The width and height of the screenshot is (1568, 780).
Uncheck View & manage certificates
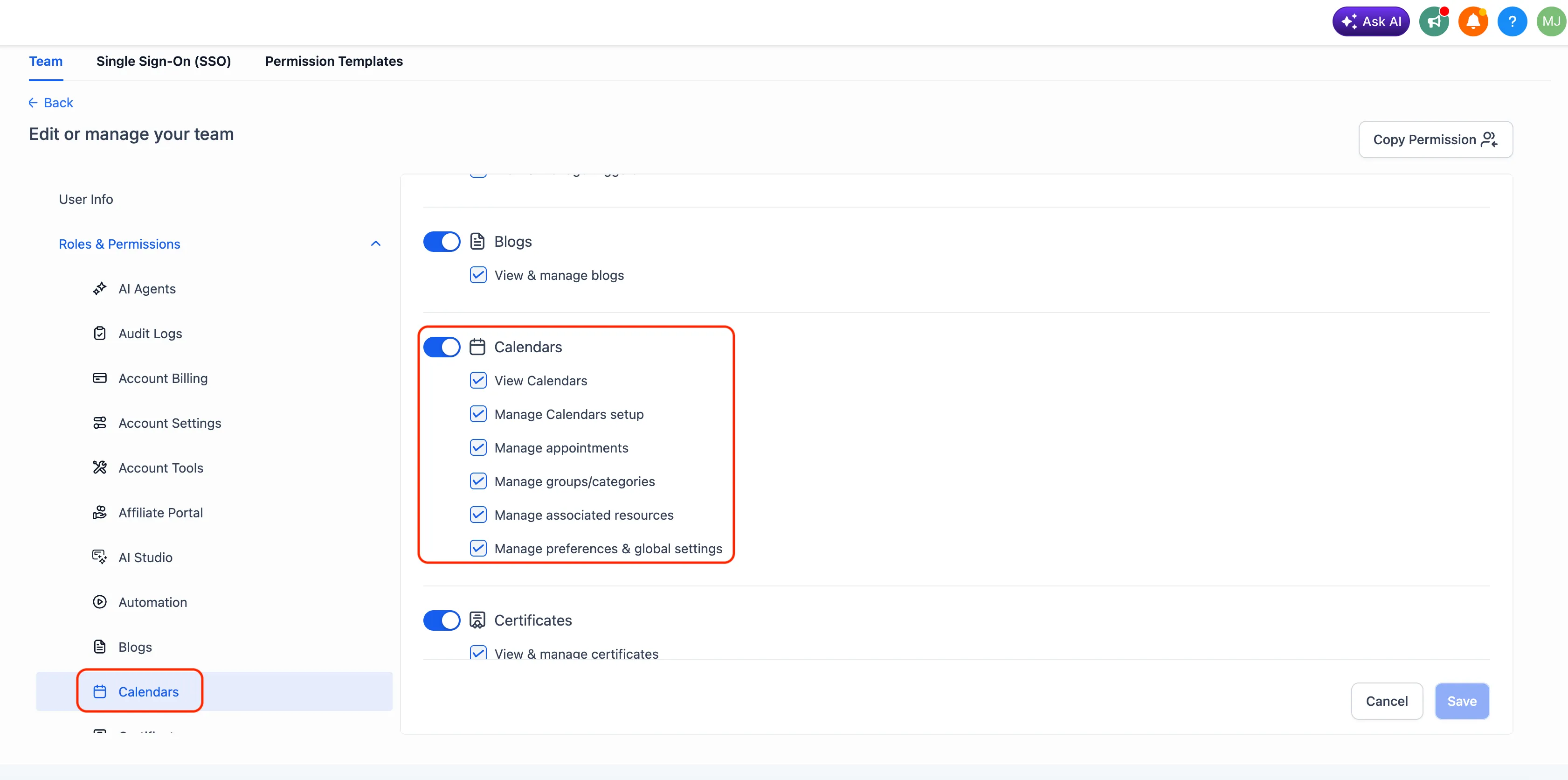[478, 653]
